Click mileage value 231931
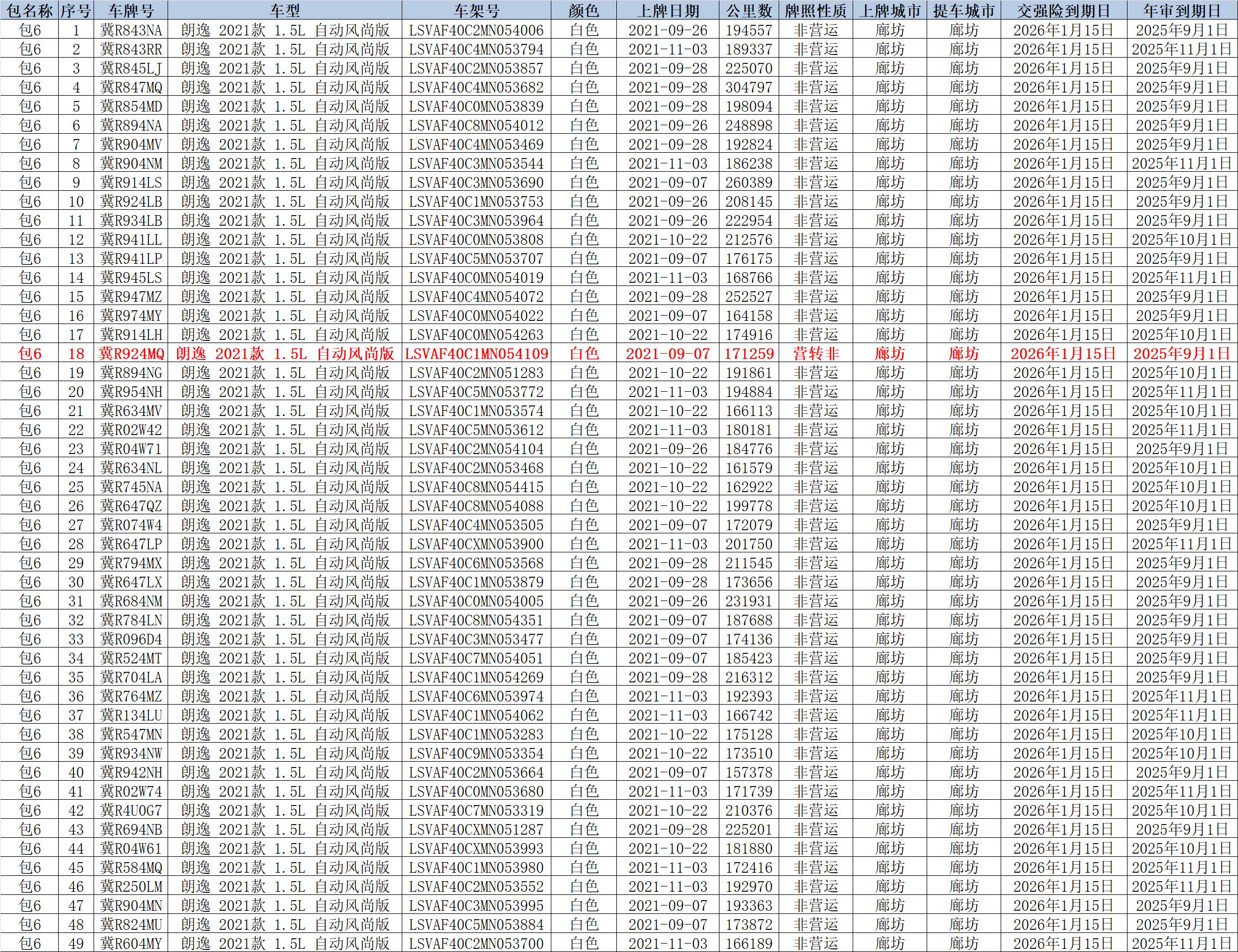The width and height of the screenshot is (1238, 952). [749, 601]
